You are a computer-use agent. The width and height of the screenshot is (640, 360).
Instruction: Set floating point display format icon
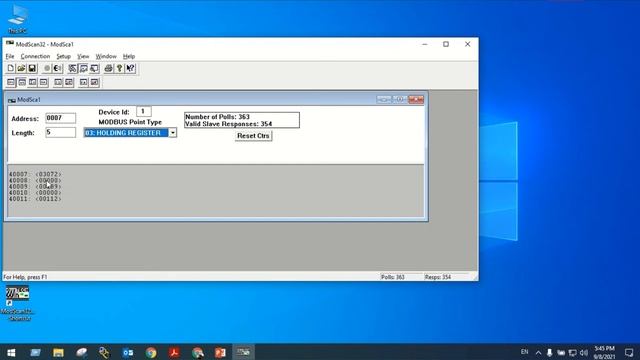(58, 82)
